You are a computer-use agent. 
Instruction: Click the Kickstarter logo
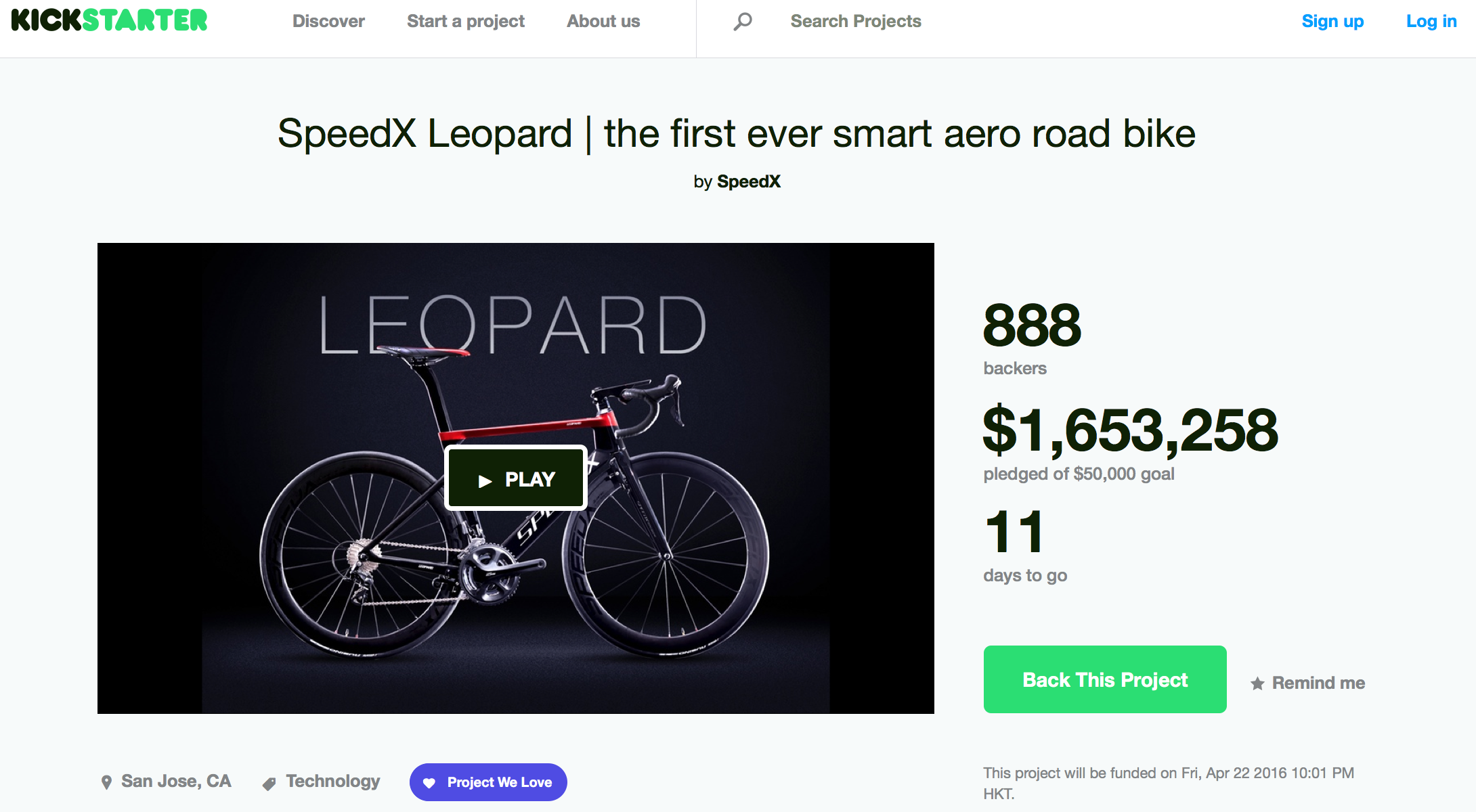(x=109, y=21)
